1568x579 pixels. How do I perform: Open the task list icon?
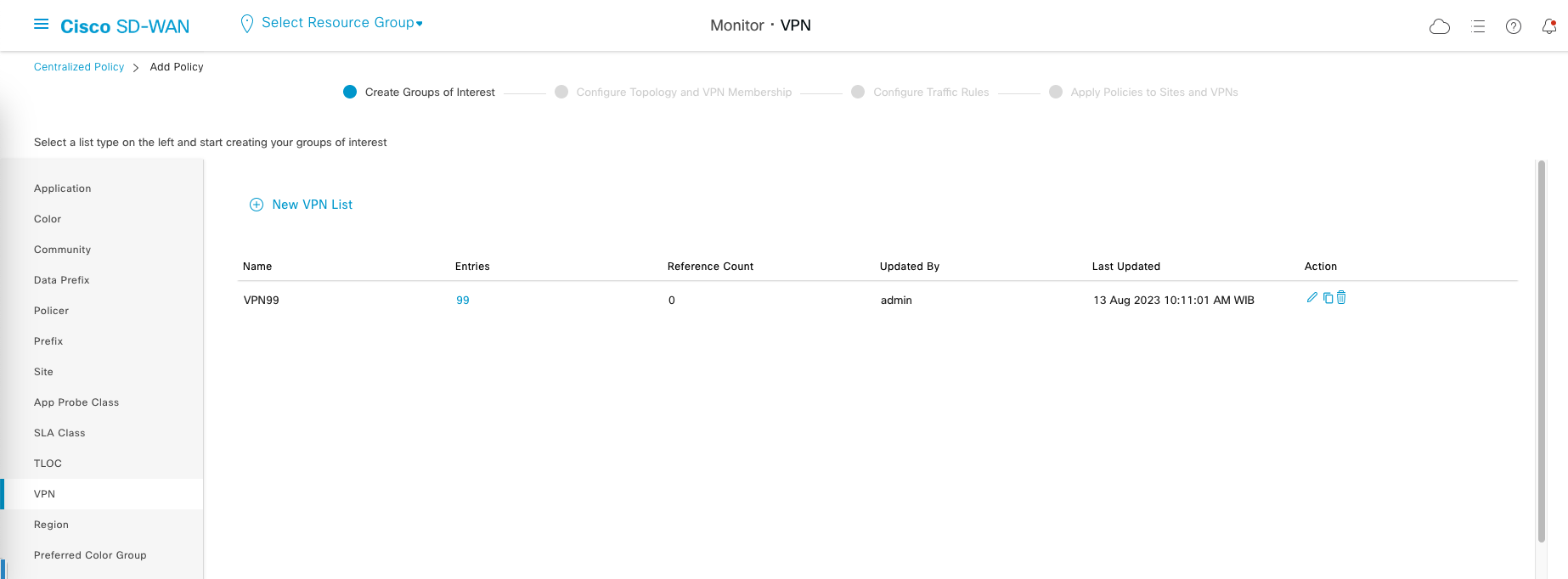pos(1478,26)
